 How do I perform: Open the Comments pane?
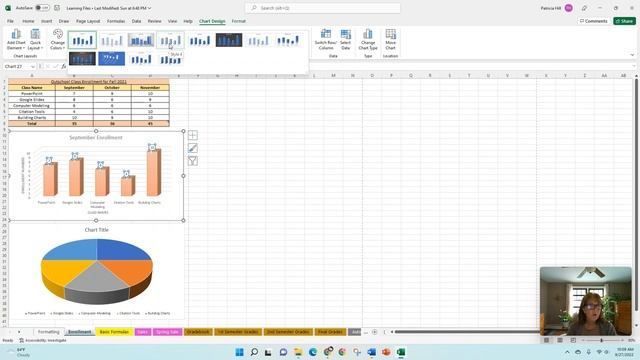593,21
